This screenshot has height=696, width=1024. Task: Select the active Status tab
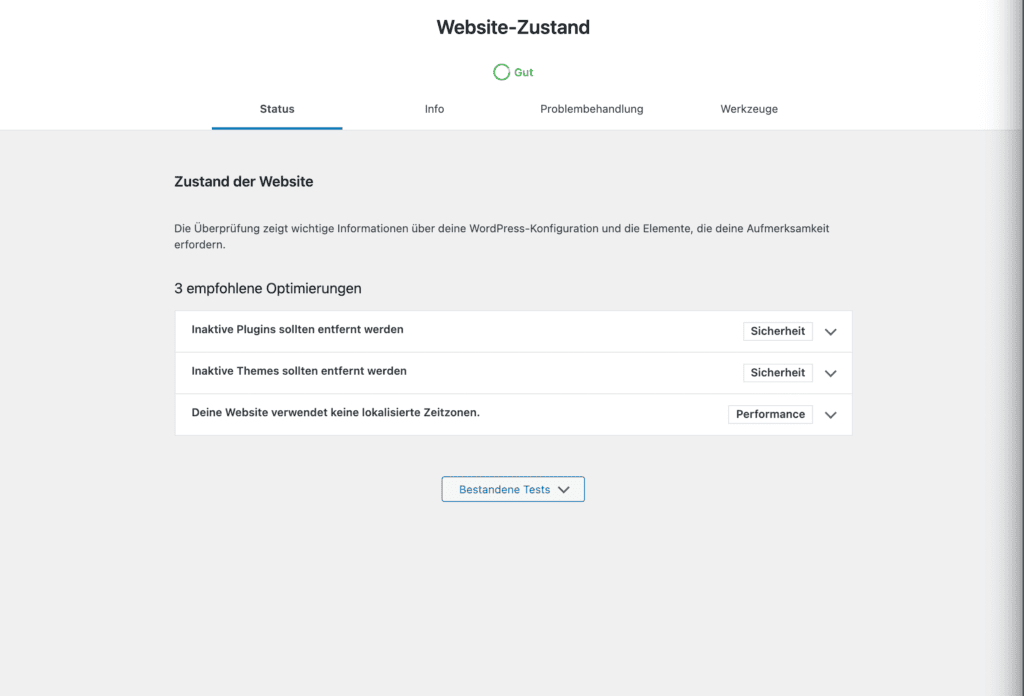pyautogui.click(x=276, y=109)
